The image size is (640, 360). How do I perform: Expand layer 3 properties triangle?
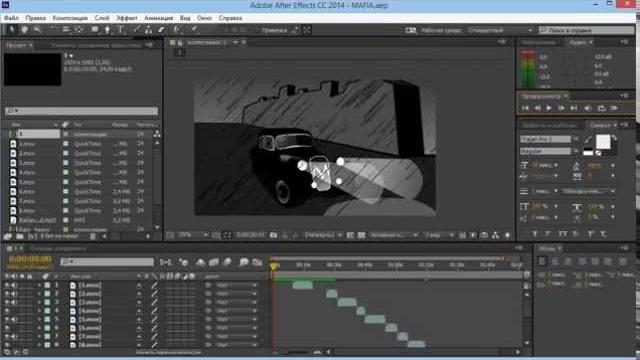pos(39,302)
